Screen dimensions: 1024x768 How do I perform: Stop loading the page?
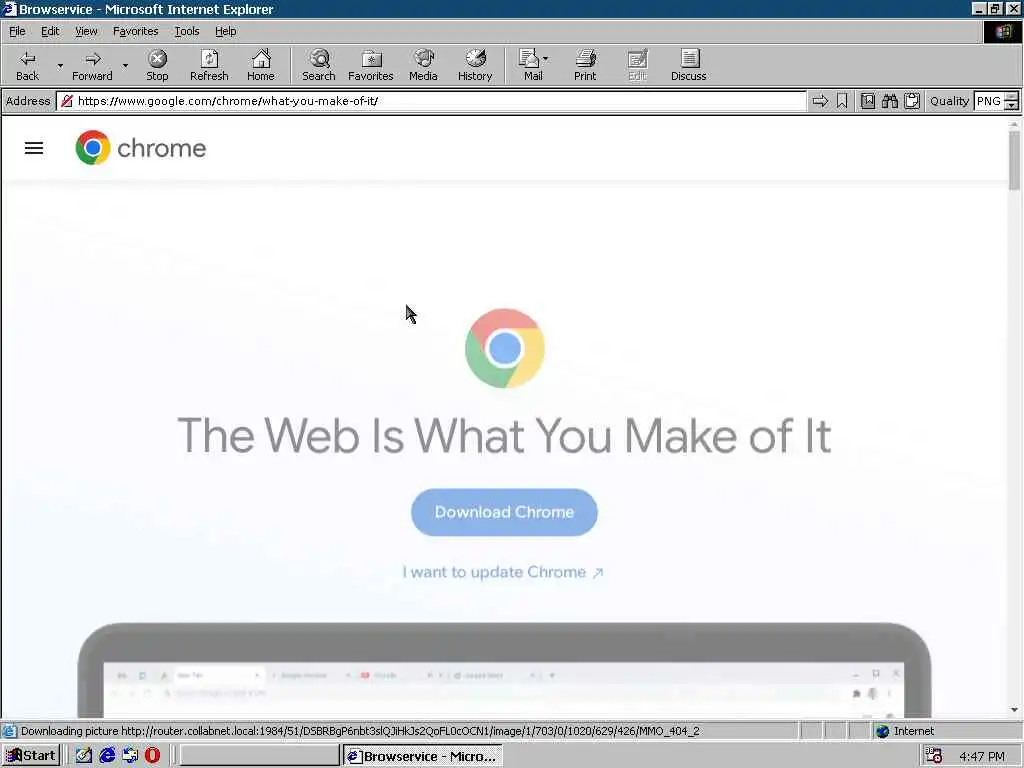coord(157,65)
